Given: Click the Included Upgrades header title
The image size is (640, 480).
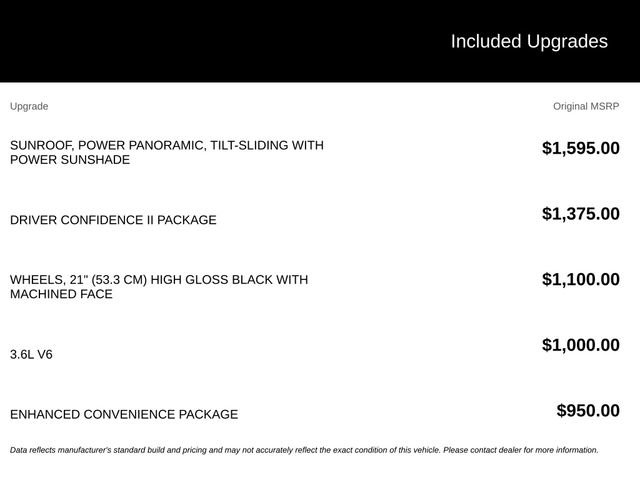Looking at the screenshot, I should pos(529,42).
